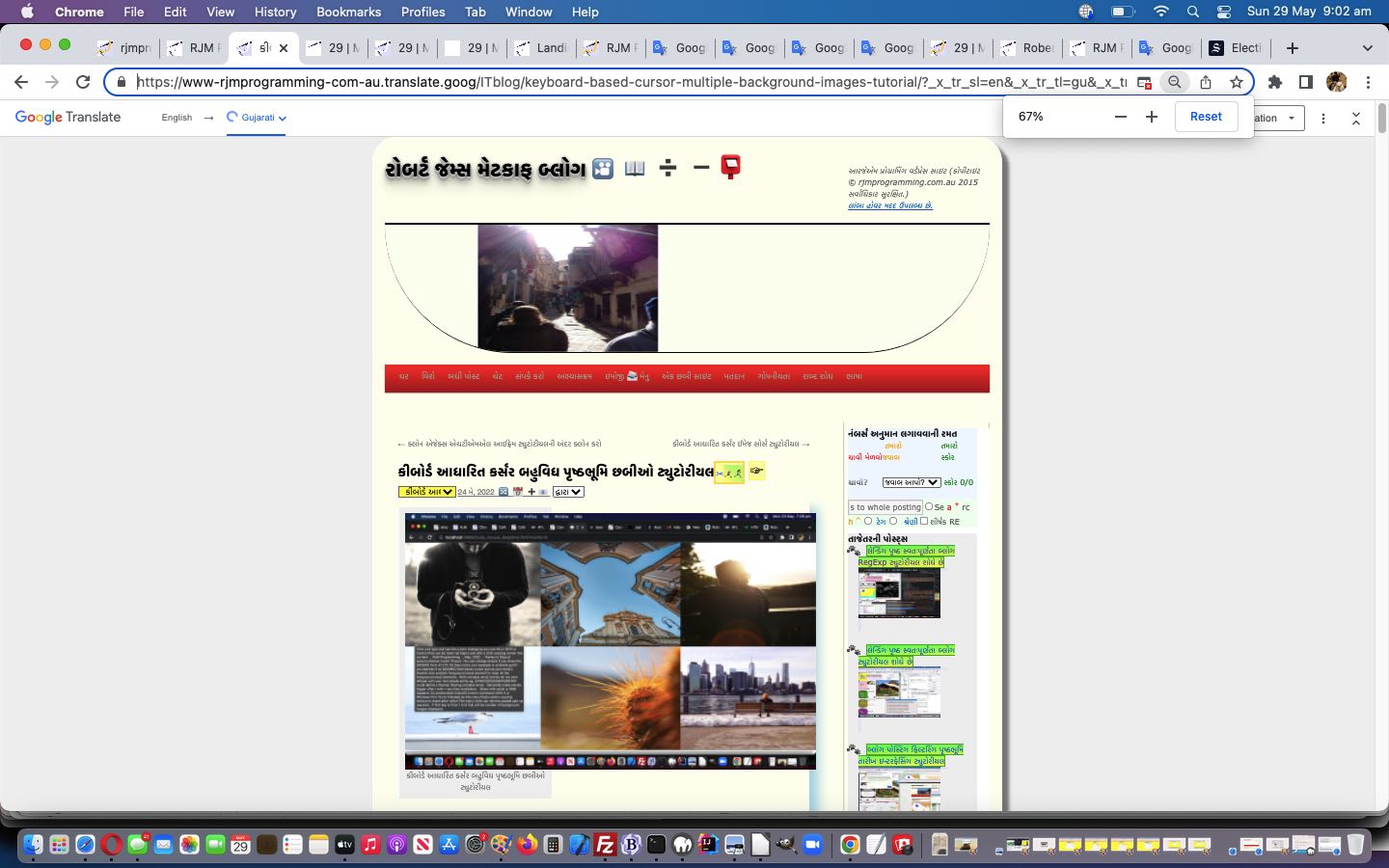Switch to the 'Electi' tab
Viewport: 1389px width, 868px height.
pos(1237,47)
